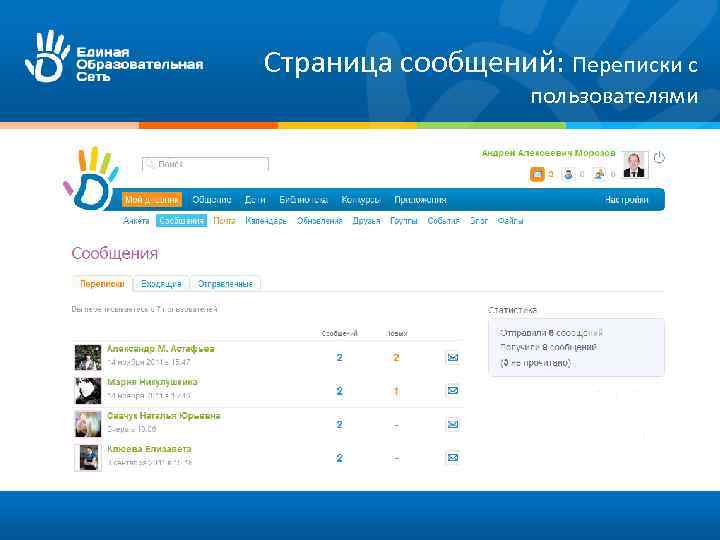Switch to the Переписки tab
Screen dimensions: 720x540
tap(102, 284)
